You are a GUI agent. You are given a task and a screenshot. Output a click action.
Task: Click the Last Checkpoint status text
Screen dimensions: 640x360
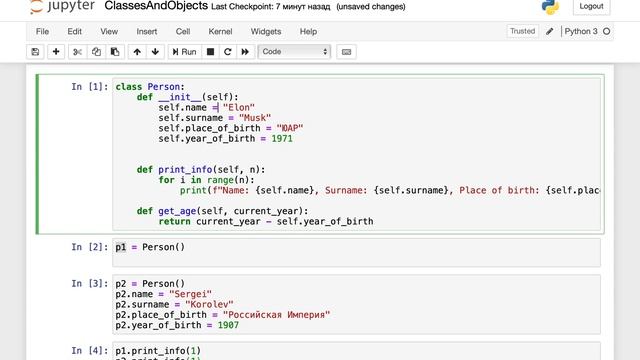tap(271, 7)
